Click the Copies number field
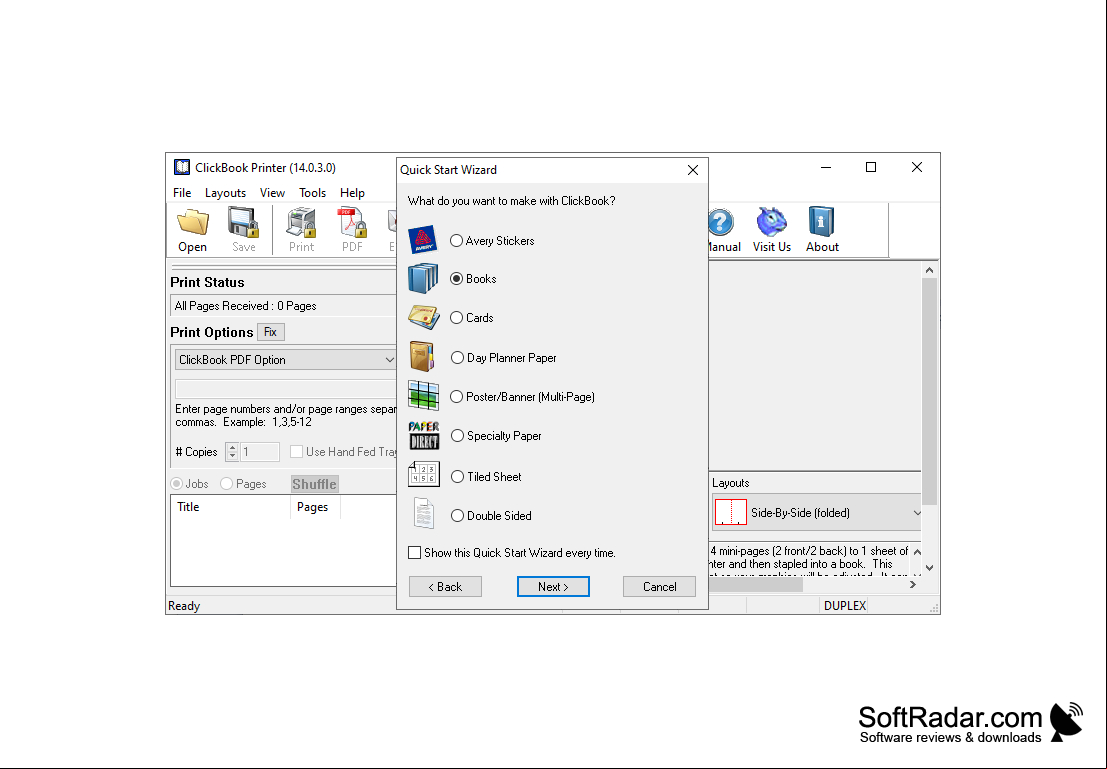 [260, 452]
